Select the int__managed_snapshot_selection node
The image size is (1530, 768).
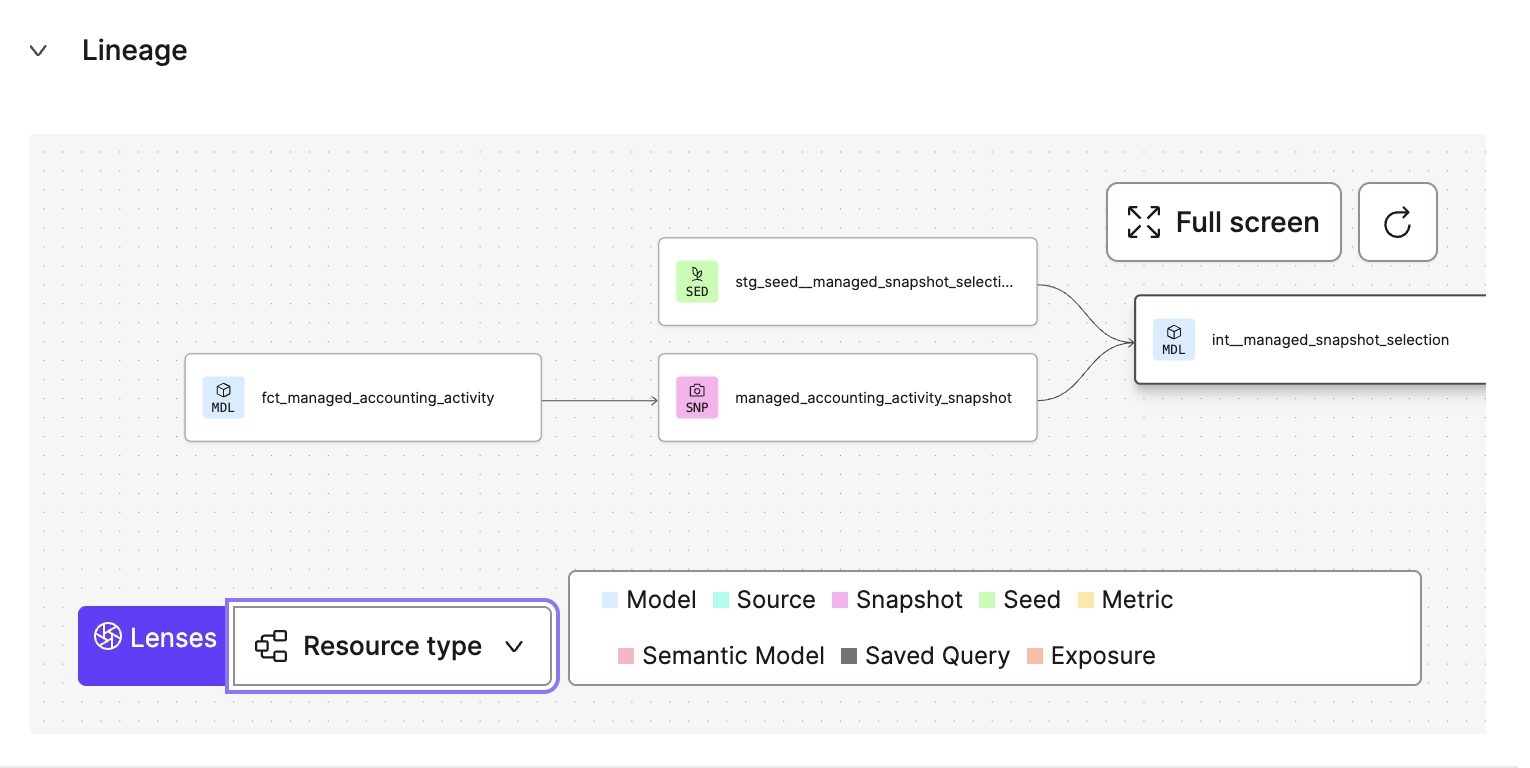click(x=1329, y=339)
